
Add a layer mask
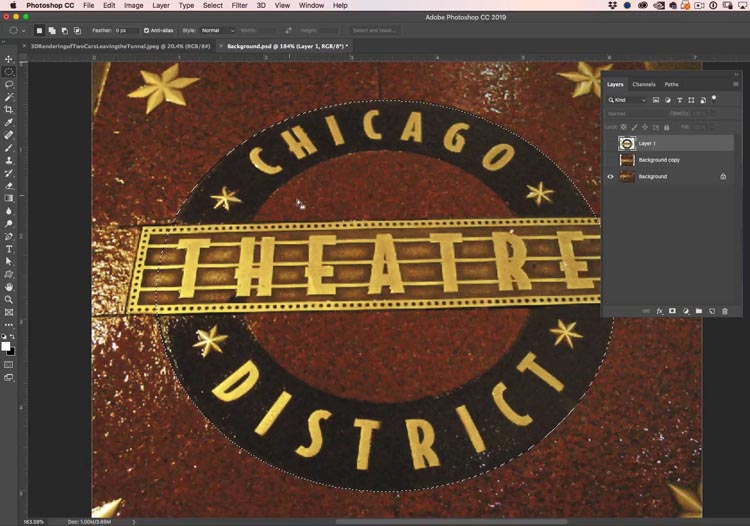point(672,311)
